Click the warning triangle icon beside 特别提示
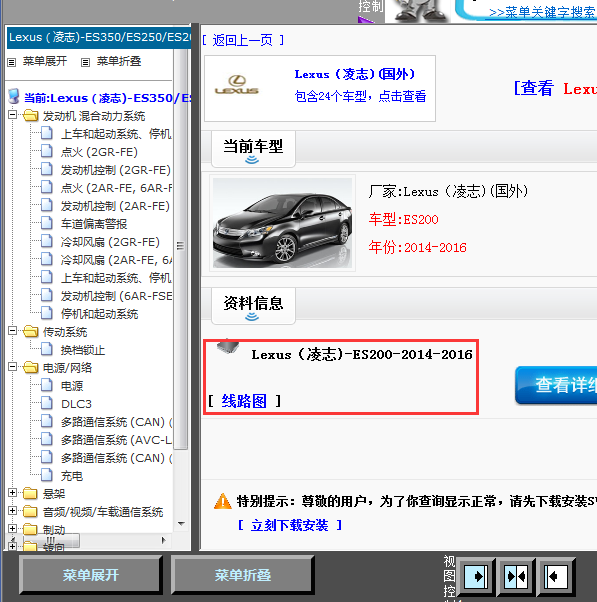 click(x=223, y=501)
